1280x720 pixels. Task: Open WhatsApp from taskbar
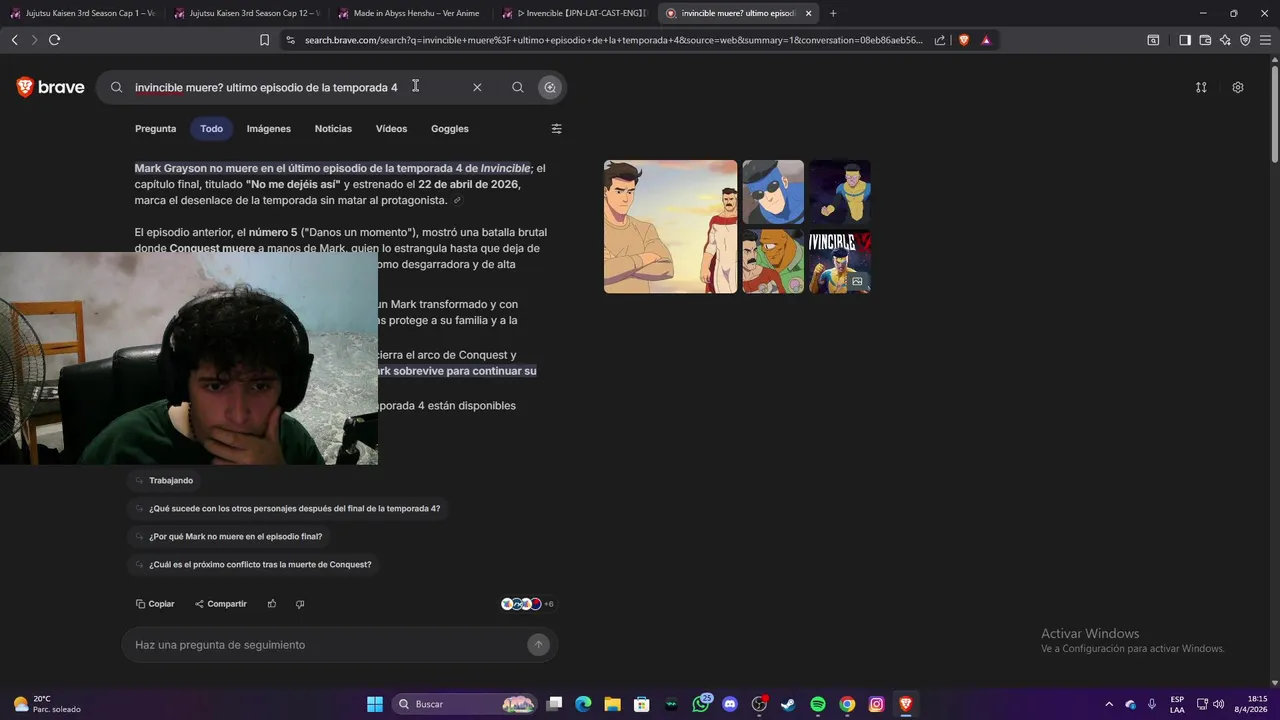(701, 704)
